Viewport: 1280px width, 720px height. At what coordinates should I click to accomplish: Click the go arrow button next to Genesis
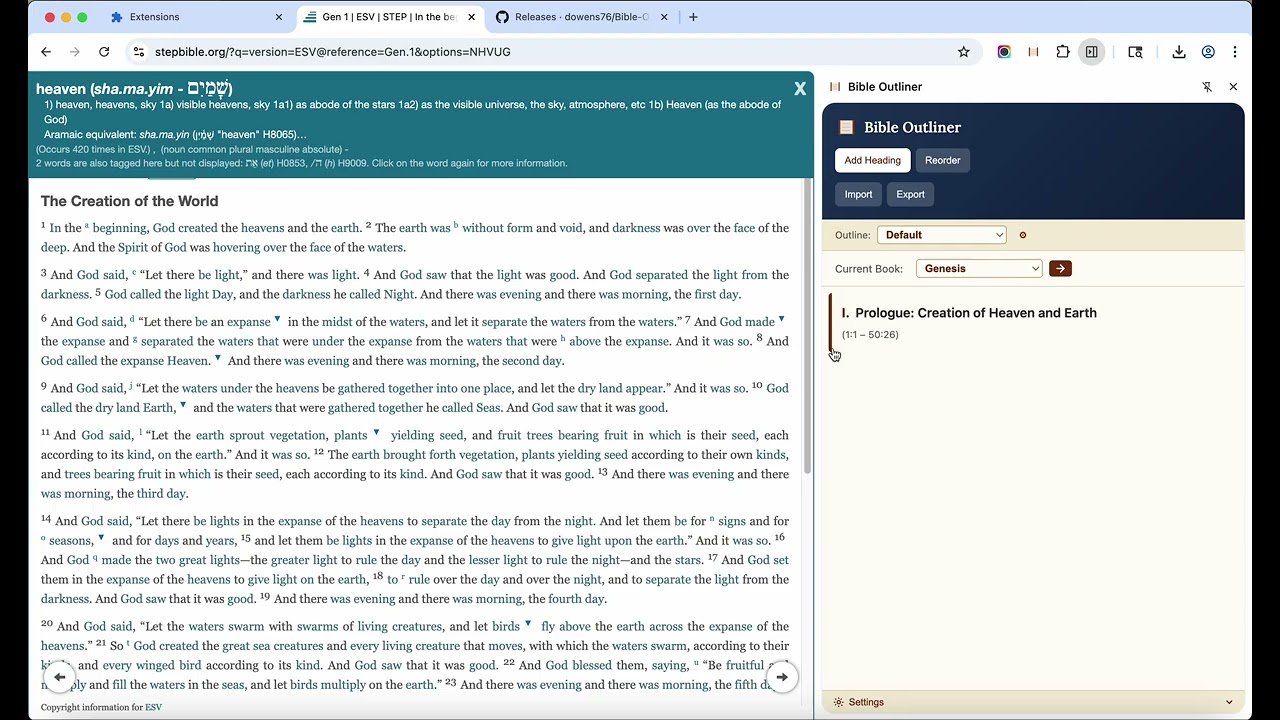pyautogui.click(x=1060, y=268)
